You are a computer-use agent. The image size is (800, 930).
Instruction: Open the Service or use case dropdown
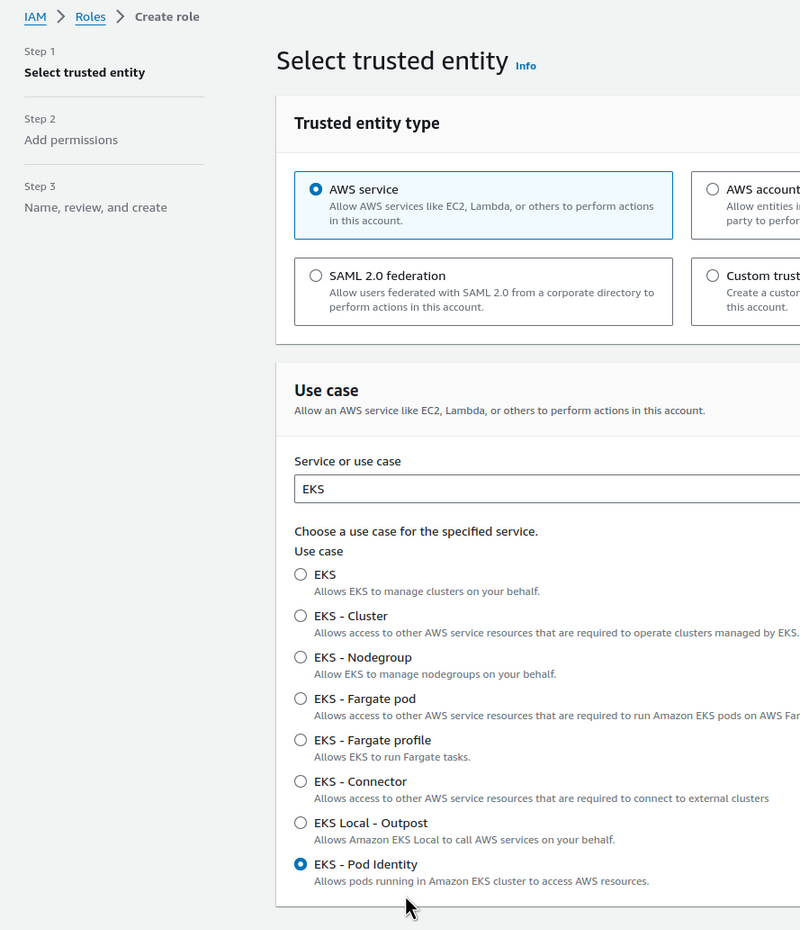tap(546, 489)
